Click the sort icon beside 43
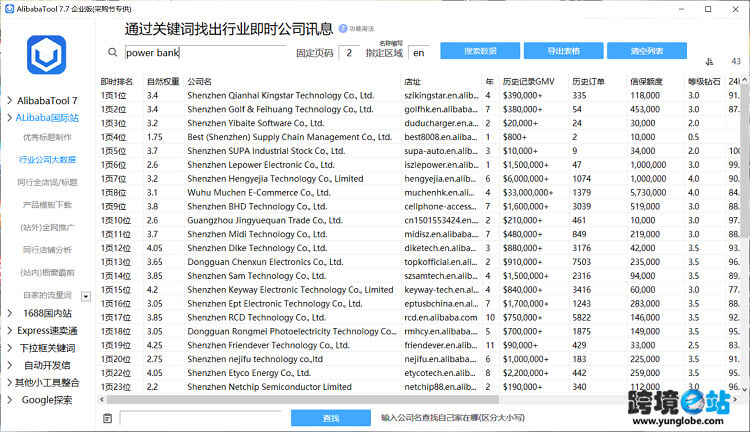The image size is (750, 432). [709, 61]
